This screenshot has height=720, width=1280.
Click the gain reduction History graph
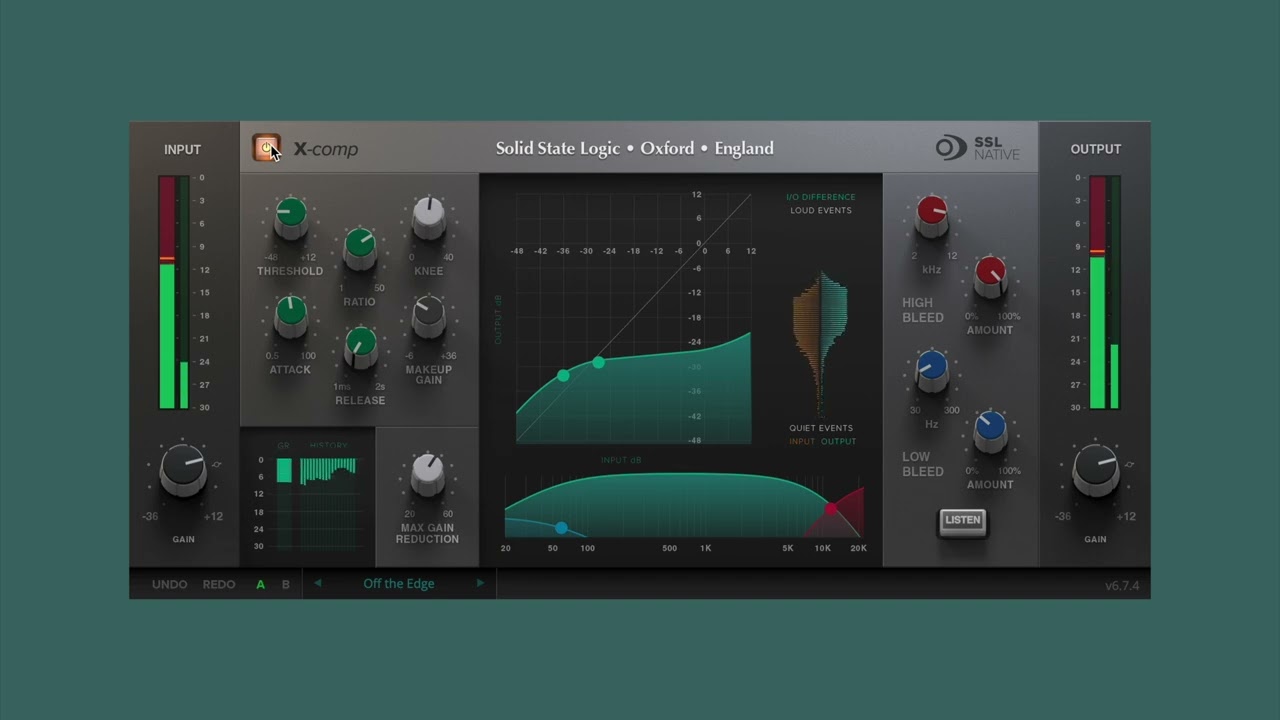coord(328,503)
